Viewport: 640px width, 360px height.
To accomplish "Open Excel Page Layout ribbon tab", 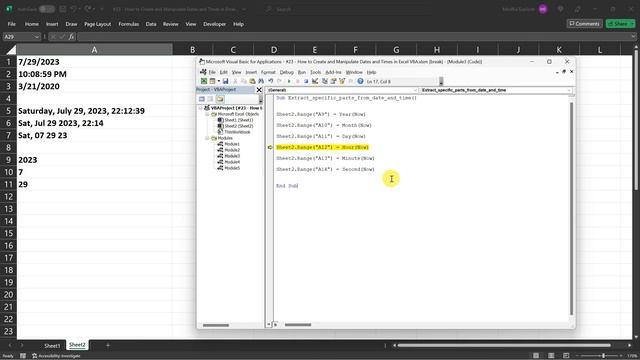I will pos(98,24).
